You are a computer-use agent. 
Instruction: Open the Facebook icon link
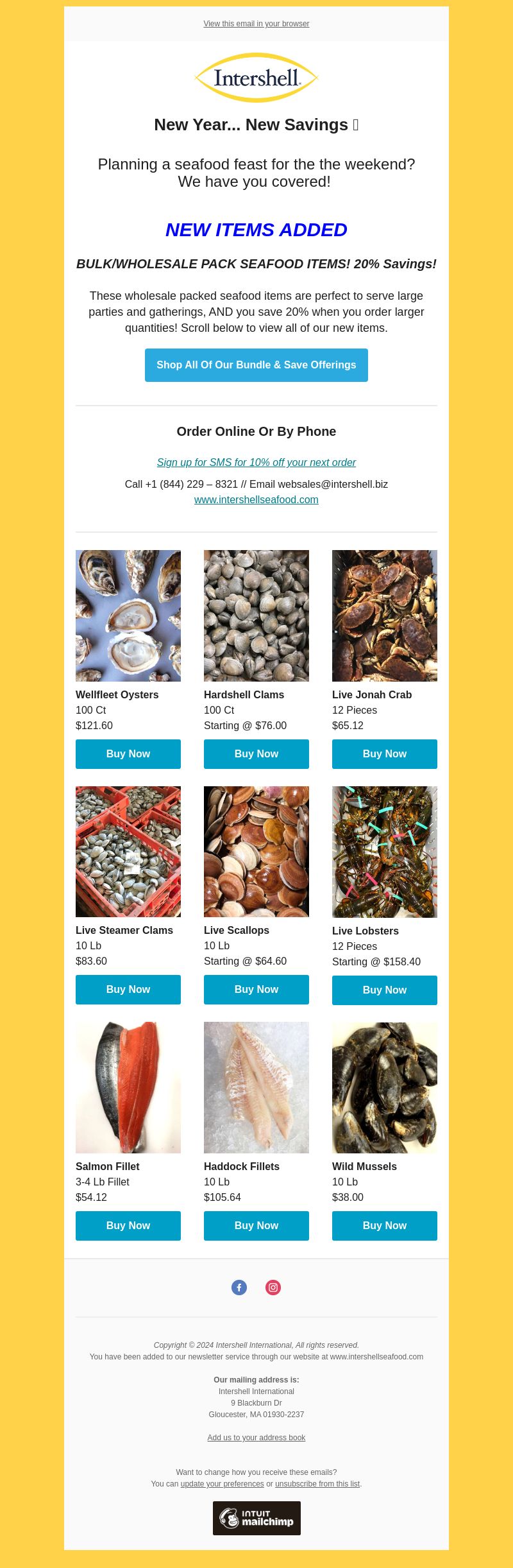point(239,1288)
